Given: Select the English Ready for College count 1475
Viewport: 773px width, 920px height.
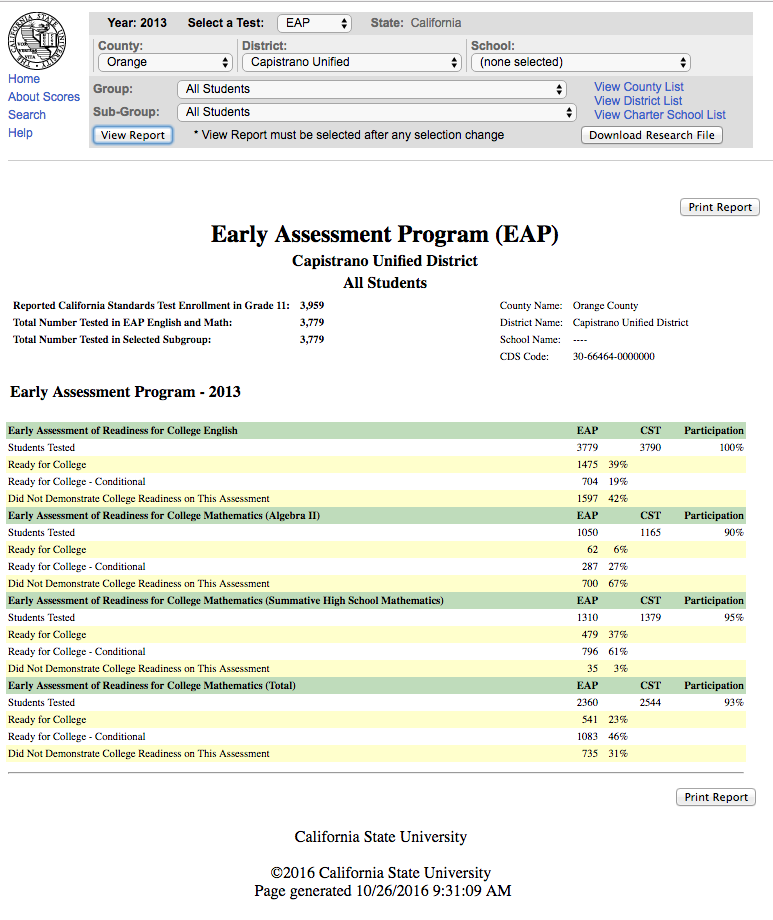Looking at the screenshot, I should tap(587, 465).
